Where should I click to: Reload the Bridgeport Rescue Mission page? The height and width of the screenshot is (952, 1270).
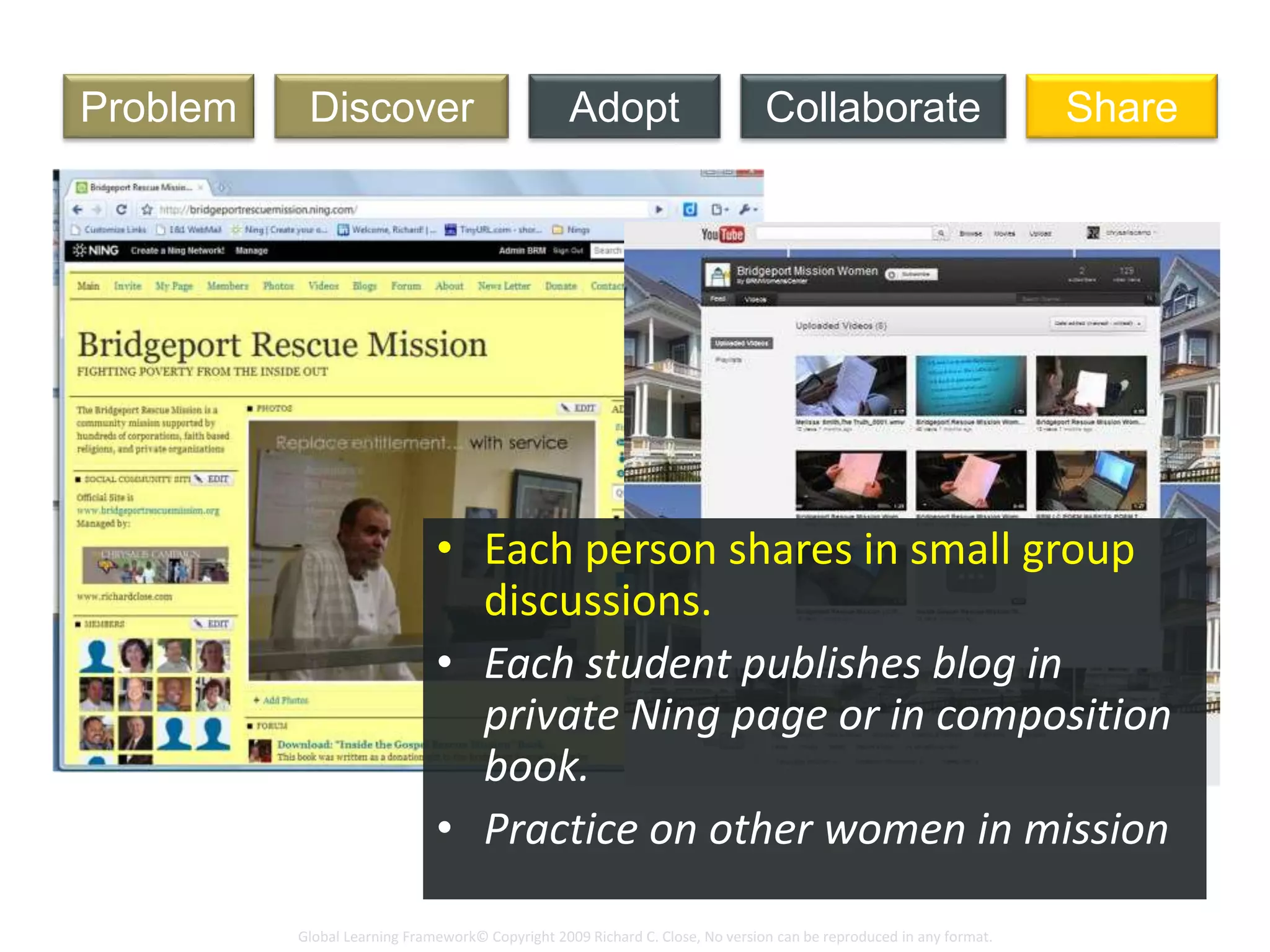coord(122,209)
